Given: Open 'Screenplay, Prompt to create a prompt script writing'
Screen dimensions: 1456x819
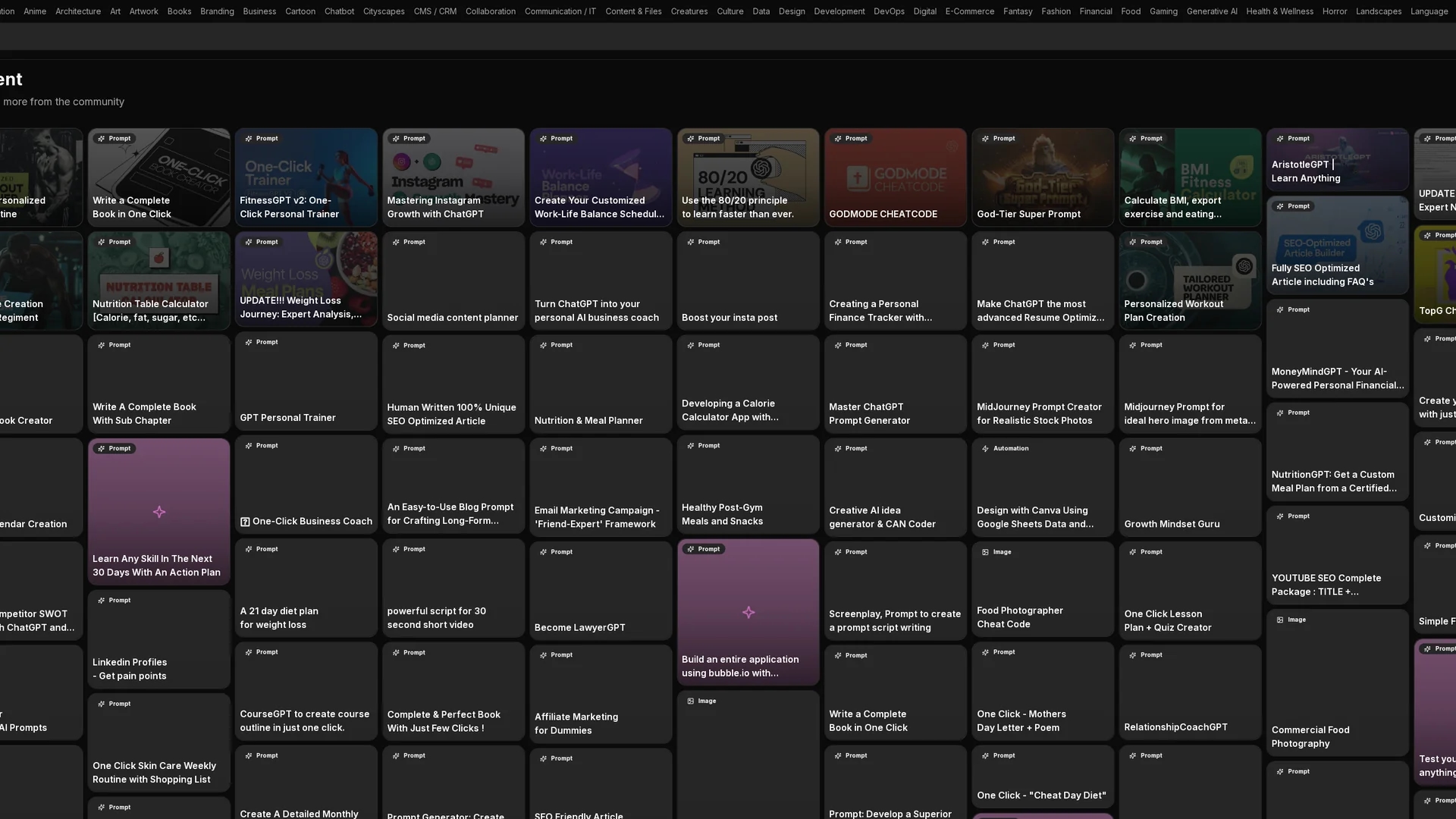Looking at the screenshot, I should 895,591.
